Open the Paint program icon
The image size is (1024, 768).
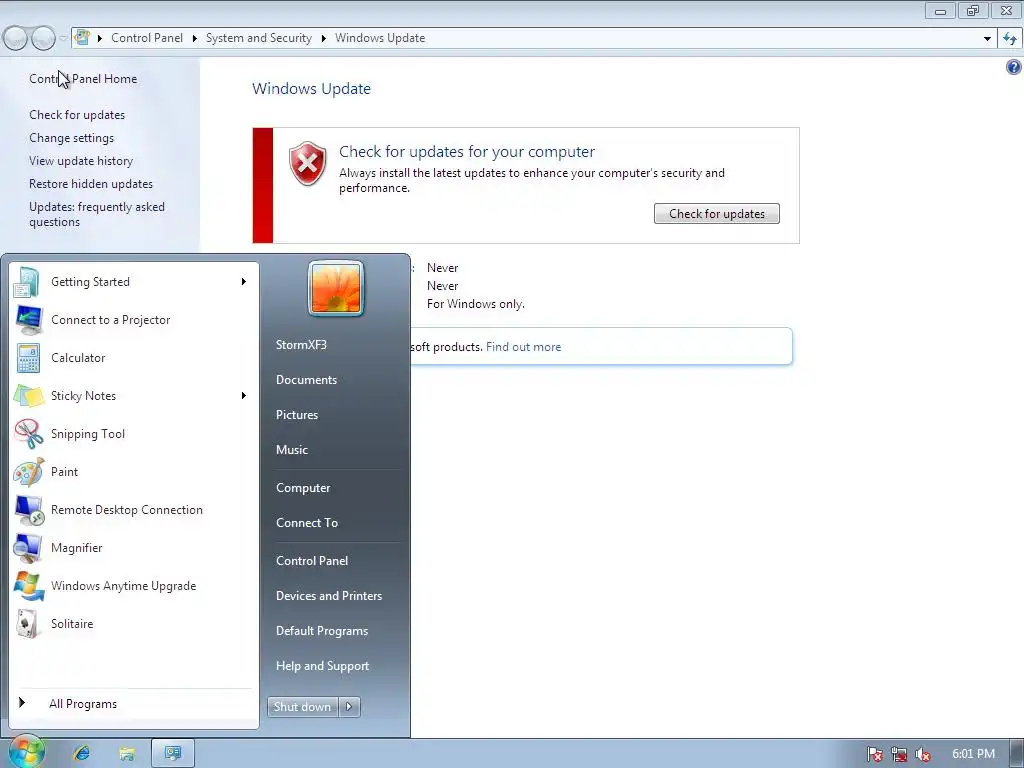pyautogui.click(x=28, y=472)
